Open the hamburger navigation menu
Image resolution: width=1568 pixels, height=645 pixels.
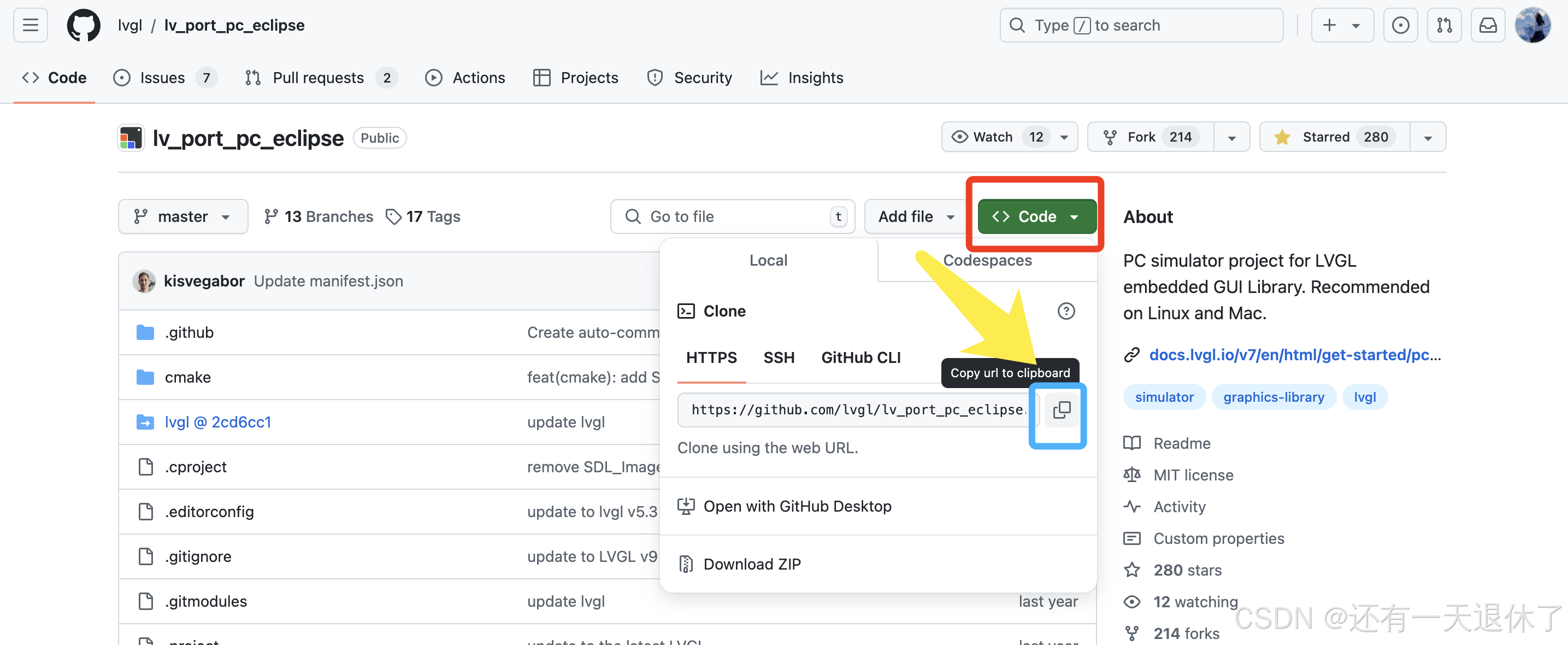31,26
